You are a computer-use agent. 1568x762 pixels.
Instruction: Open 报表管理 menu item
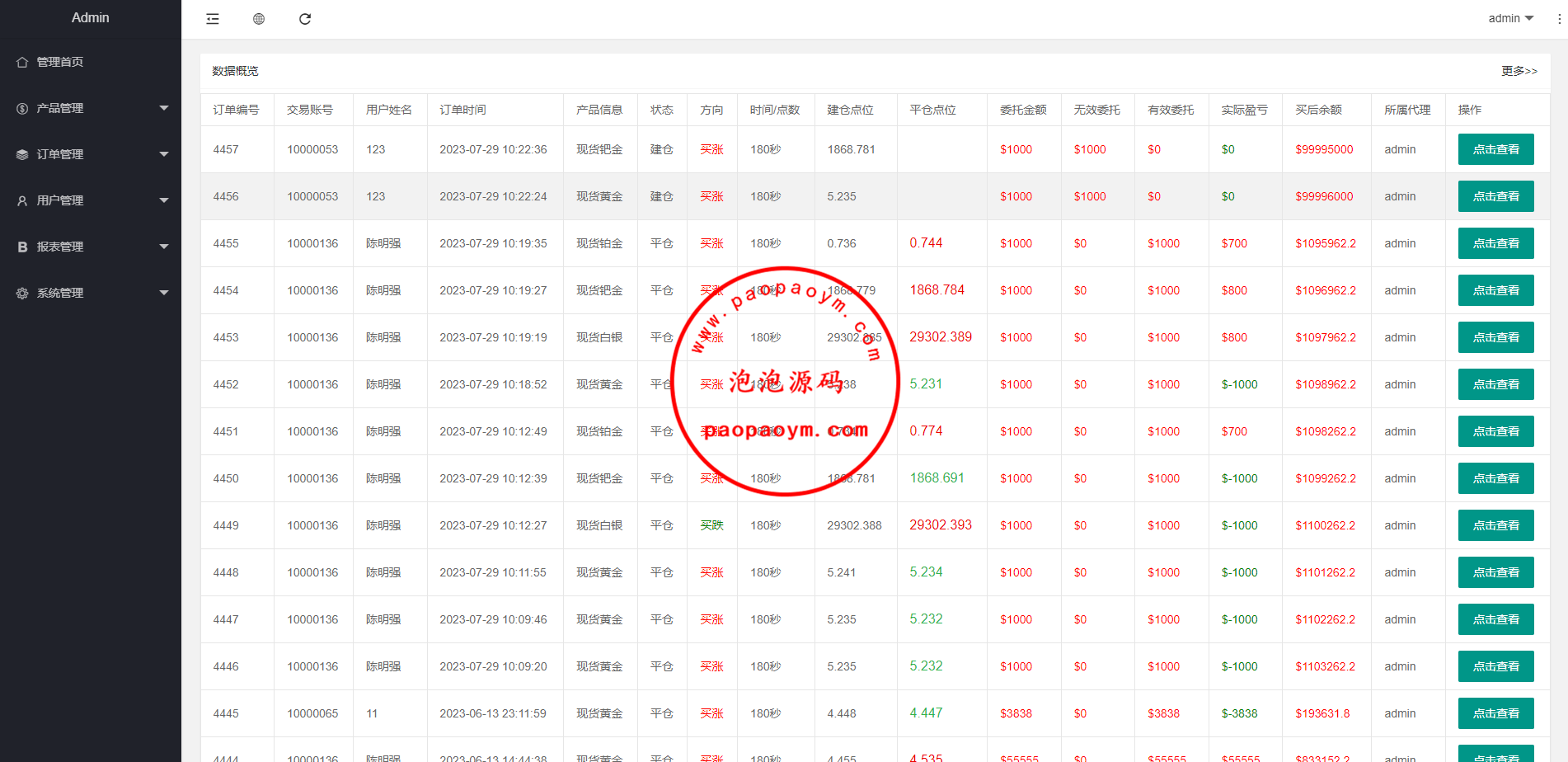[60, 247]
